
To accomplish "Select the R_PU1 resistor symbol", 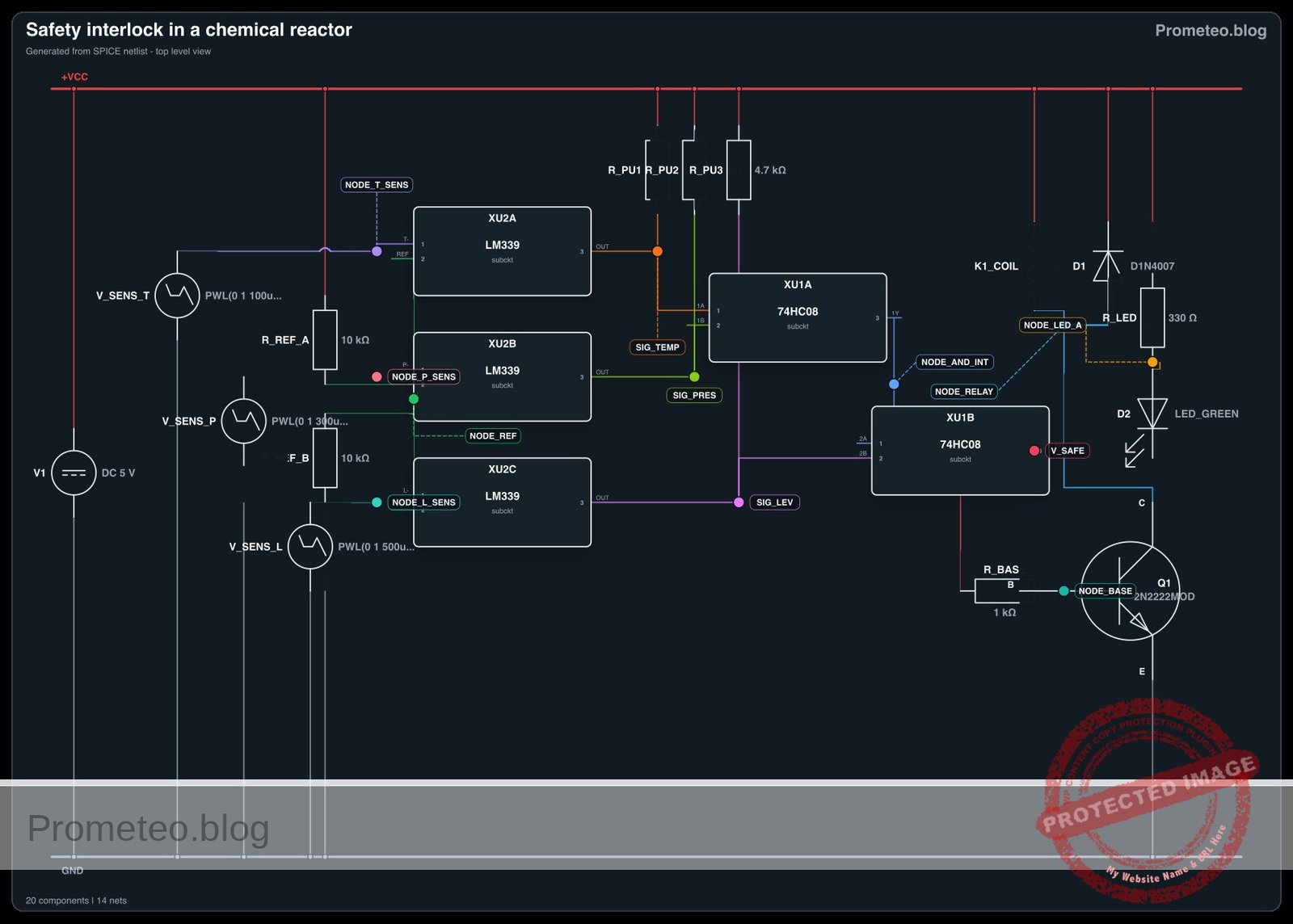I will 657,170.
